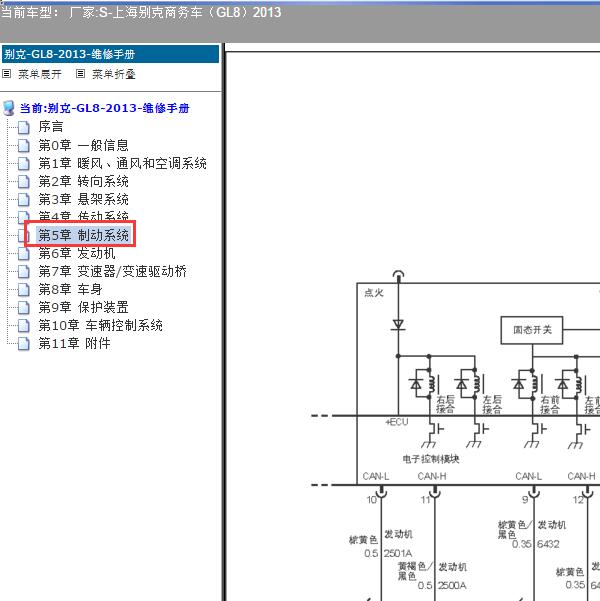Open 第3章 悬架系统
The image size is (600, 601).
tap(84, 199)
